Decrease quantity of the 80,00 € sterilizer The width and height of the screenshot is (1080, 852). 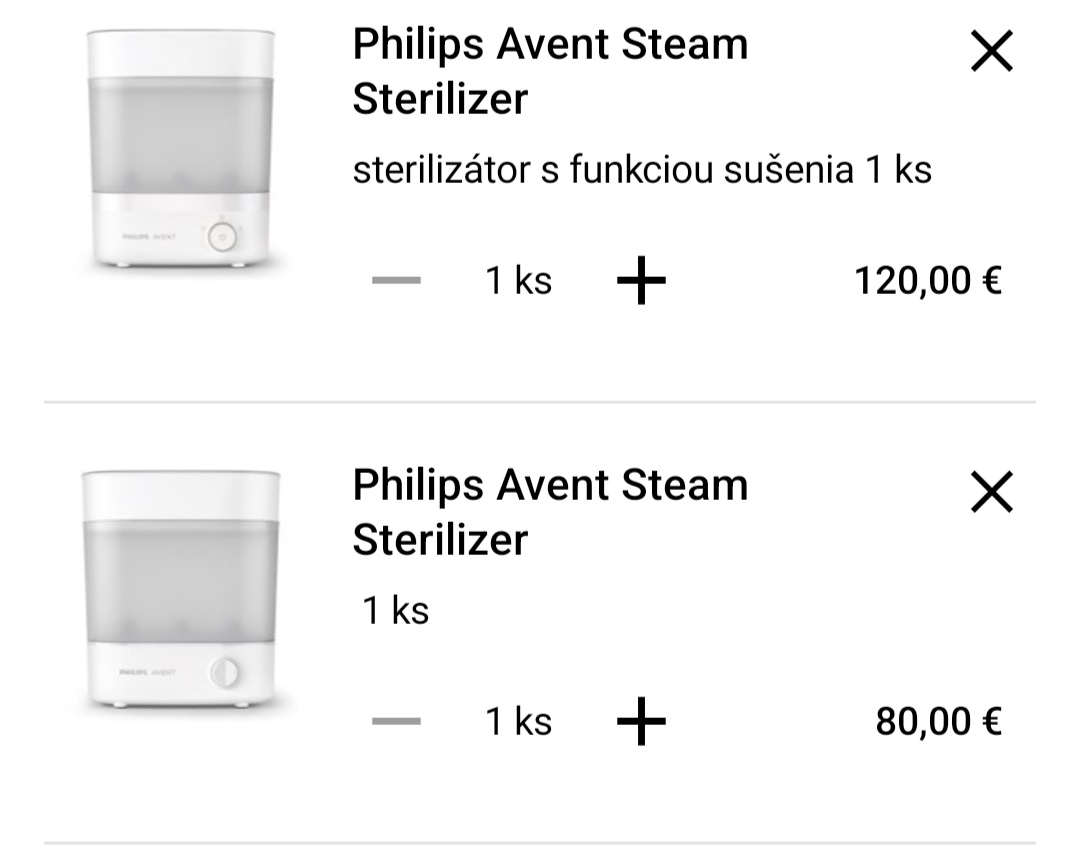pos(396,722)
